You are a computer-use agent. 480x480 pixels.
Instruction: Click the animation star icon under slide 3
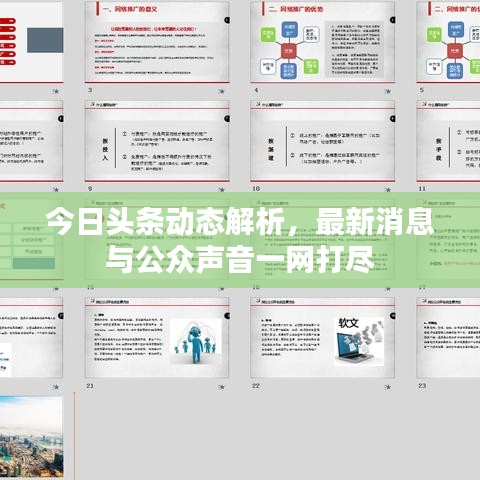221,91
